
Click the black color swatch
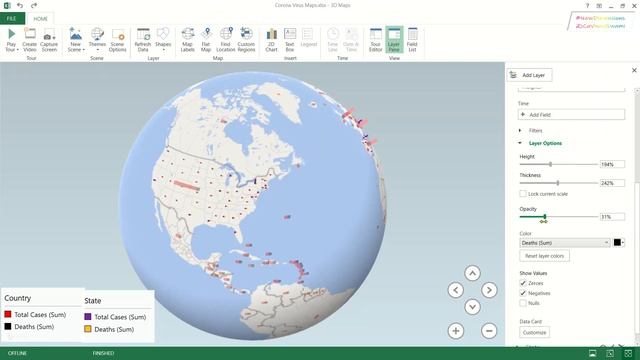click(x=617, y=242)
